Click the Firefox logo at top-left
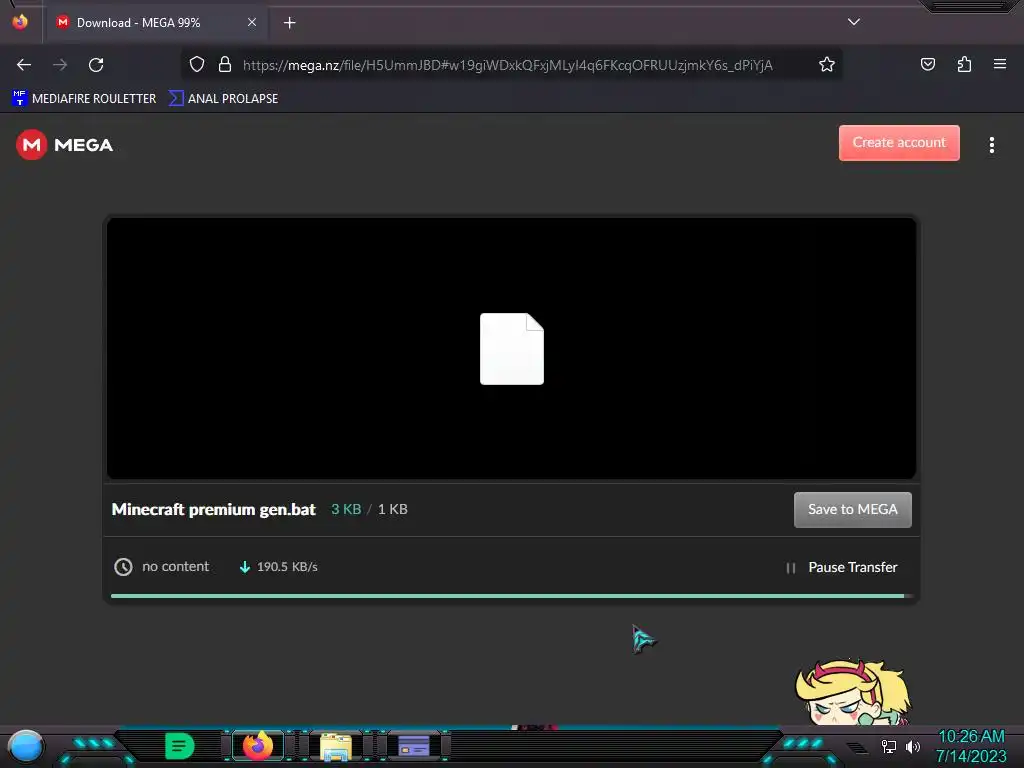Screen dimensions: 1024x768 click(20, 22)
